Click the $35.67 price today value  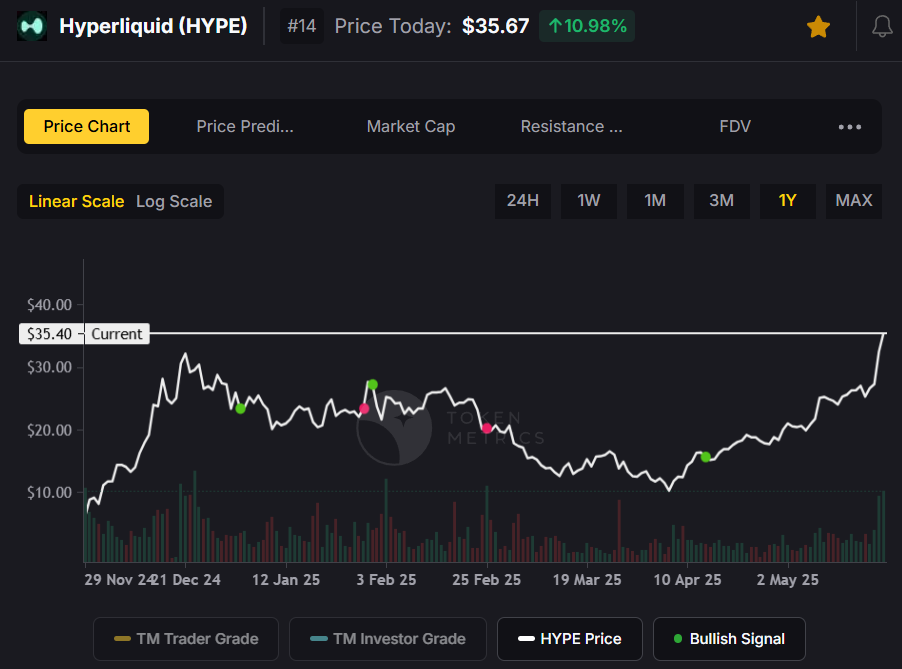pyautogui.click(x=495, y=26)
